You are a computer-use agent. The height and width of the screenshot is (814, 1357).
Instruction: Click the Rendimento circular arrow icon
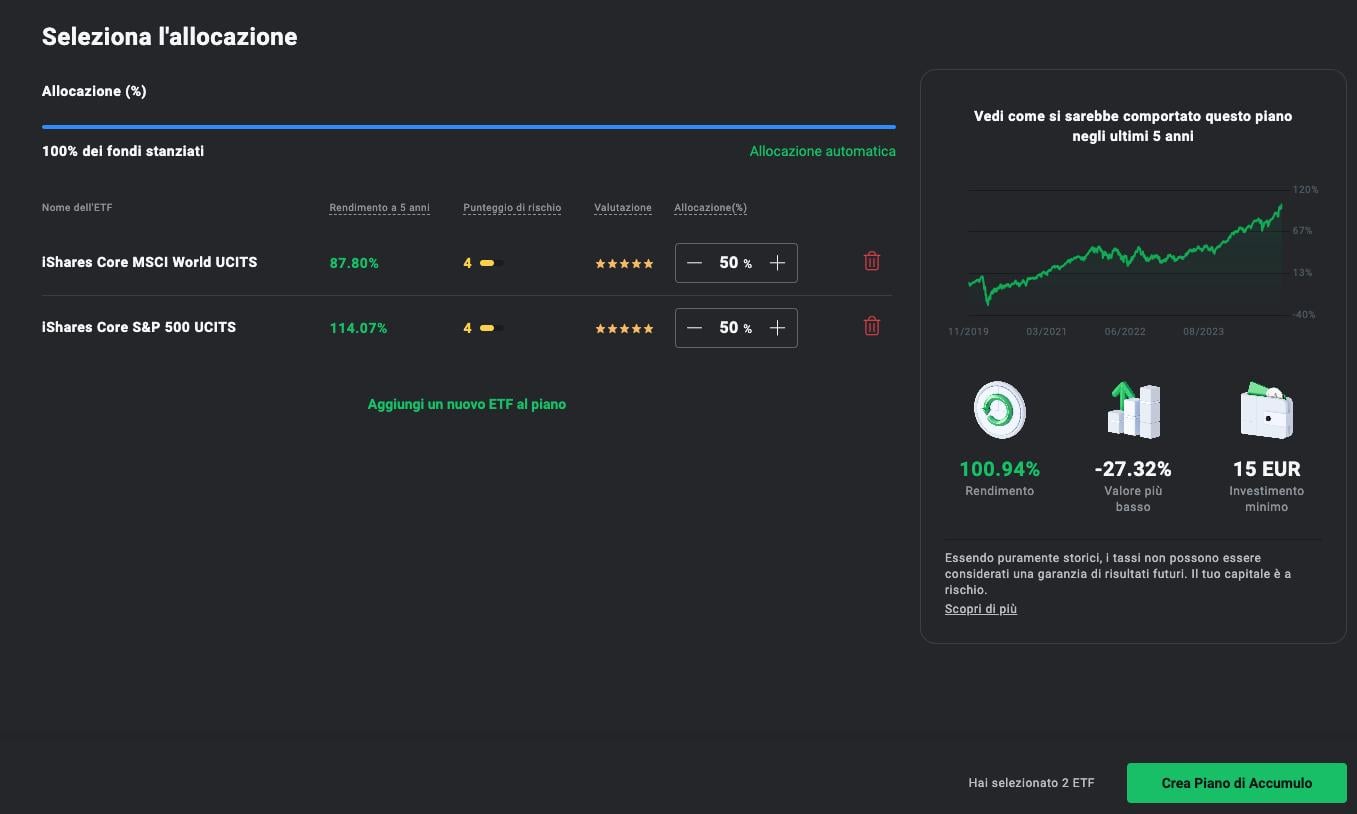tap(999, 410)
